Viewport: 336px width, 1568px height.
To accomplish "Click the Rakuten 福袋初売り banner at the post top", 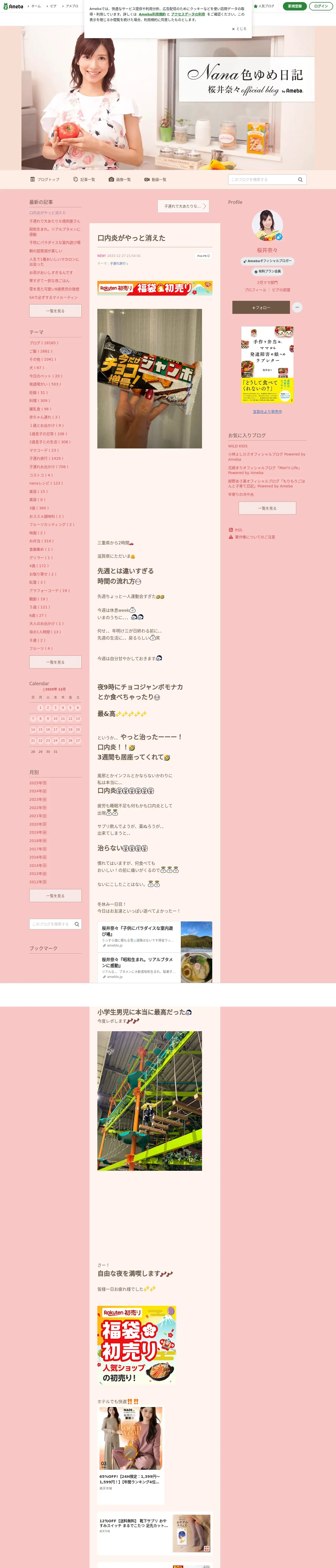I will 155,288.
